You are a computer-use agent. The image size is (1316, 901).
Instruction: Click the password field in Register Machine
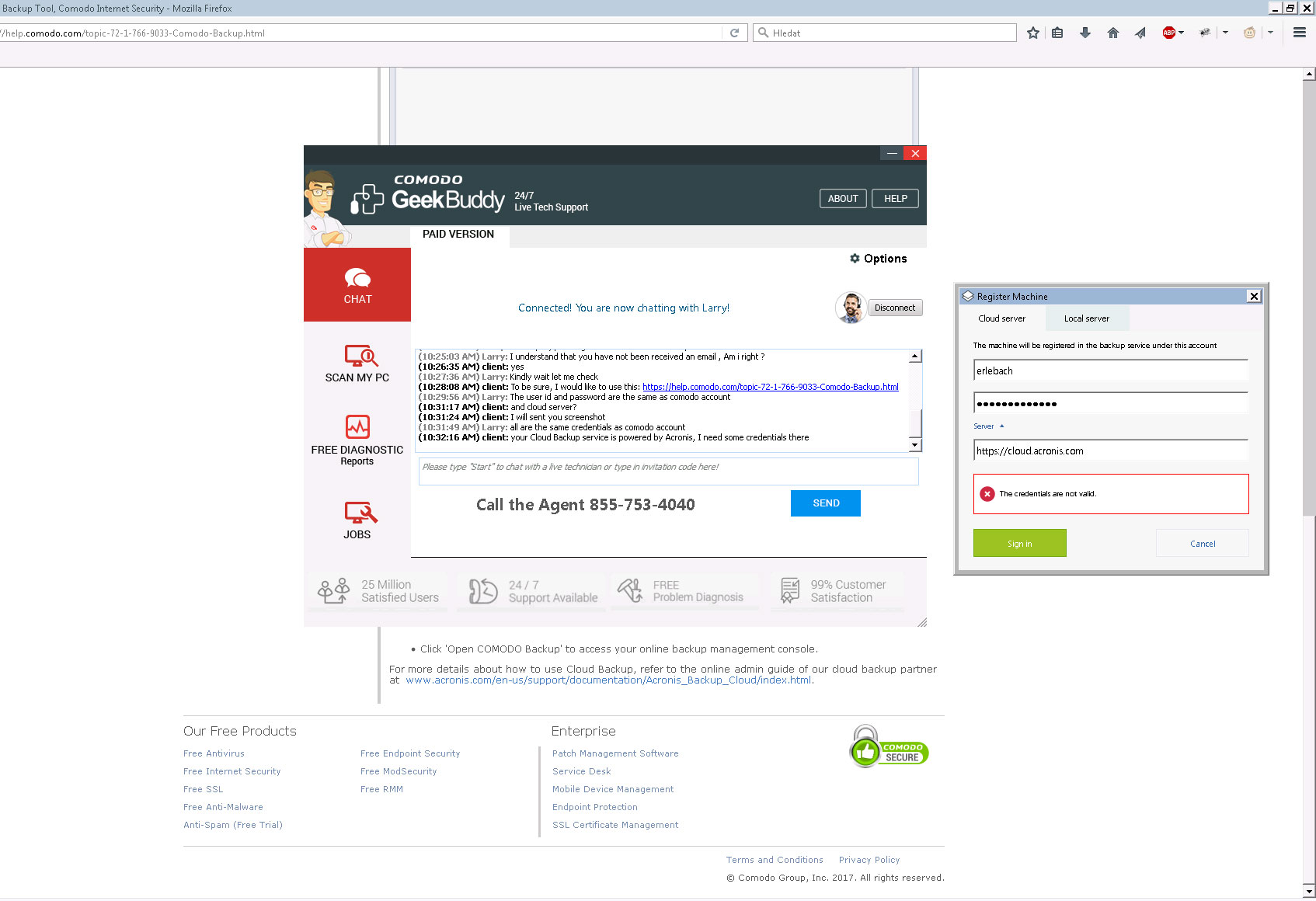1111,403
